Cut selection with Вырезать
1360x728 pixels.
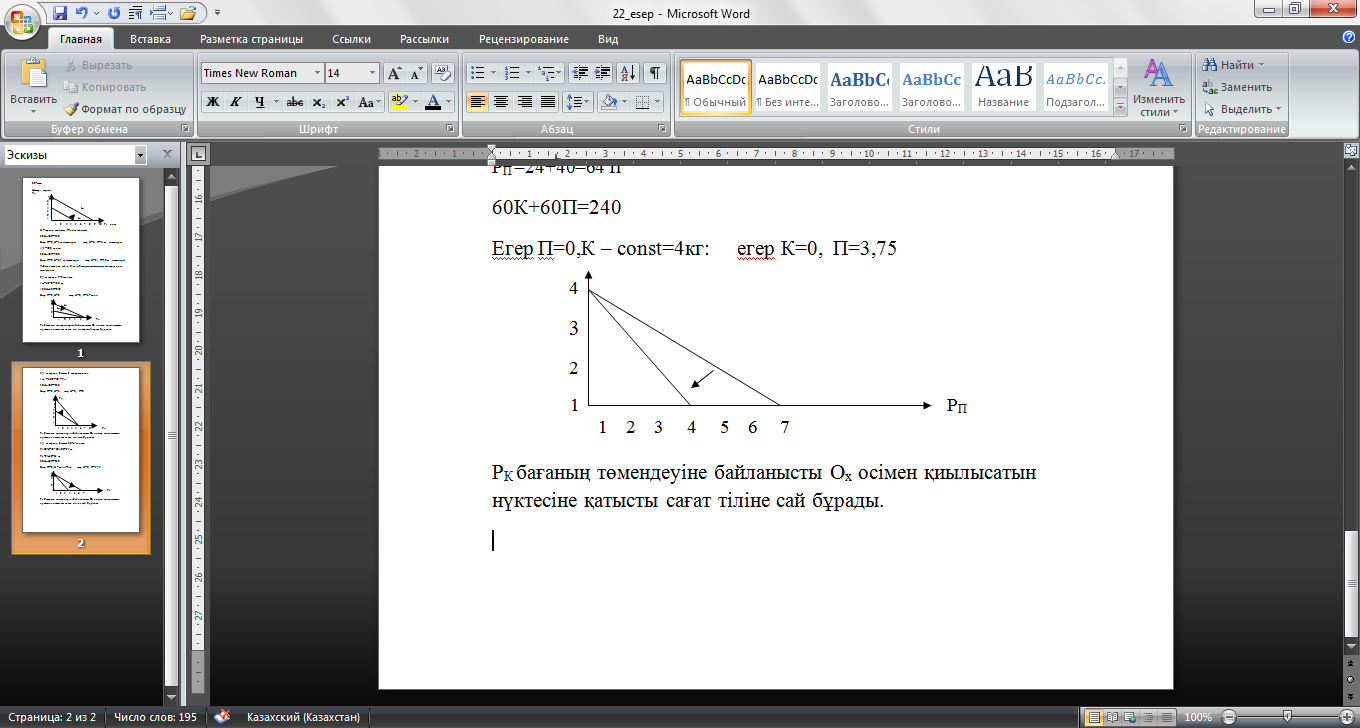(x=98, y=65)
